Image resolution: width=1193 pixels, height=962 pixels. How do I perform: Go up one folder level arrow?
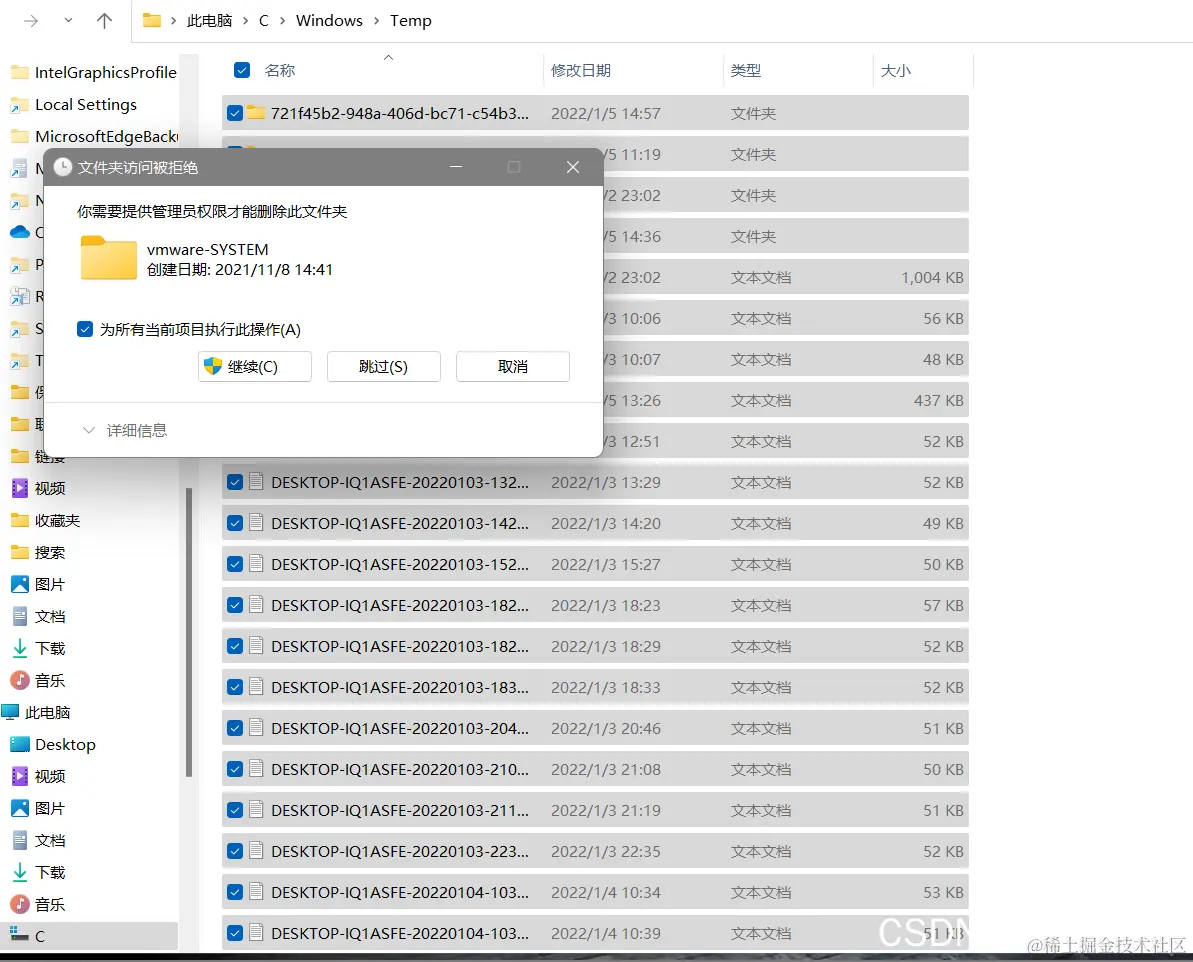tap(104, 21)
